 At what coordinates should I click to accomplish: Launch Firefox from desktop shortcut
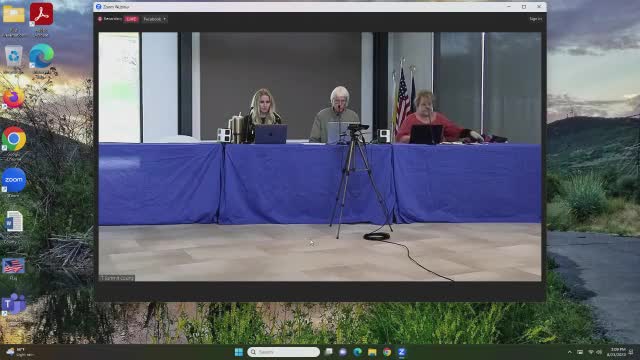tap(13, 98)
